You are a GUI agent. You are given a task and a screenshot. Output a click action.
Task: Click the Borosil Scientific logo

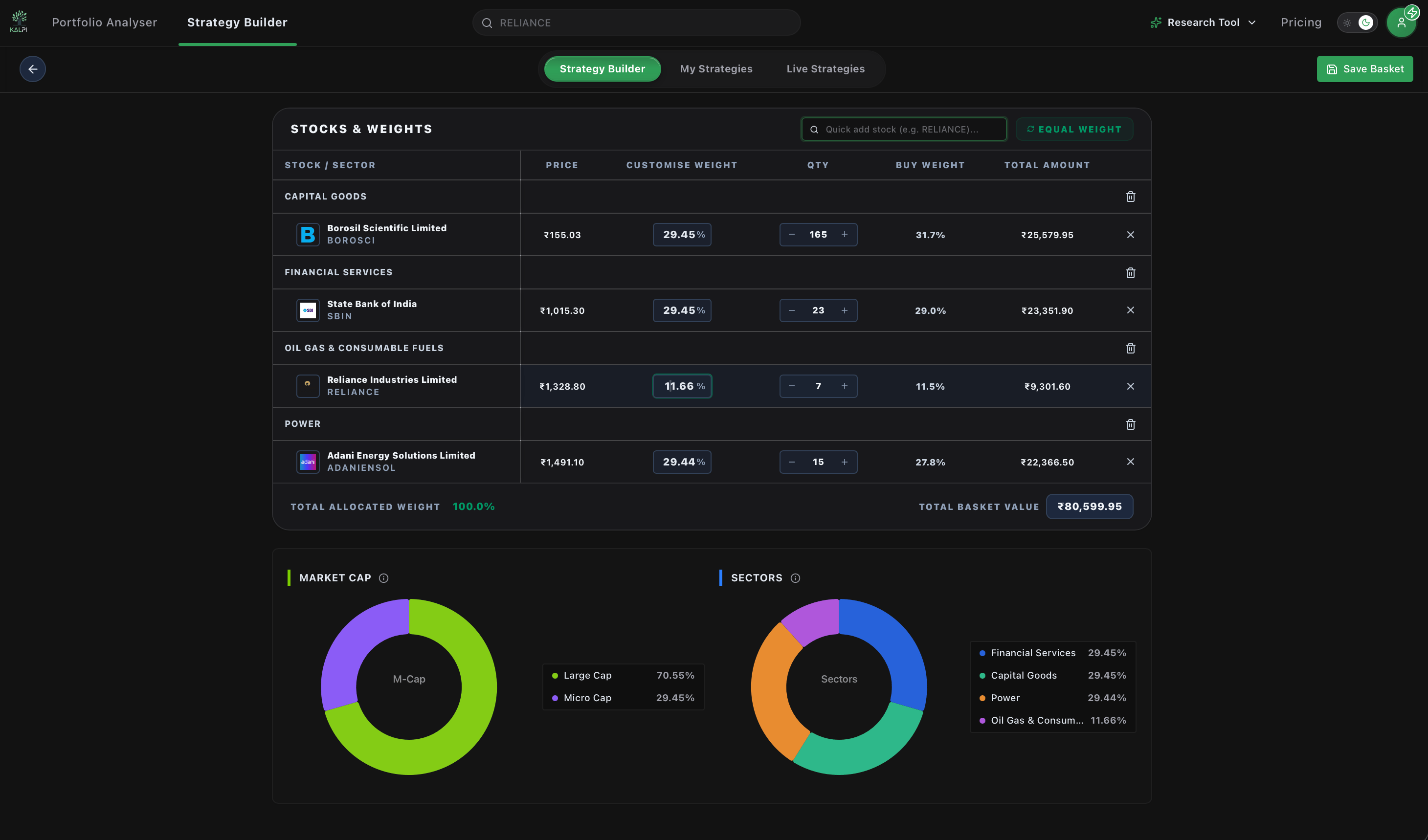point(308,235)
